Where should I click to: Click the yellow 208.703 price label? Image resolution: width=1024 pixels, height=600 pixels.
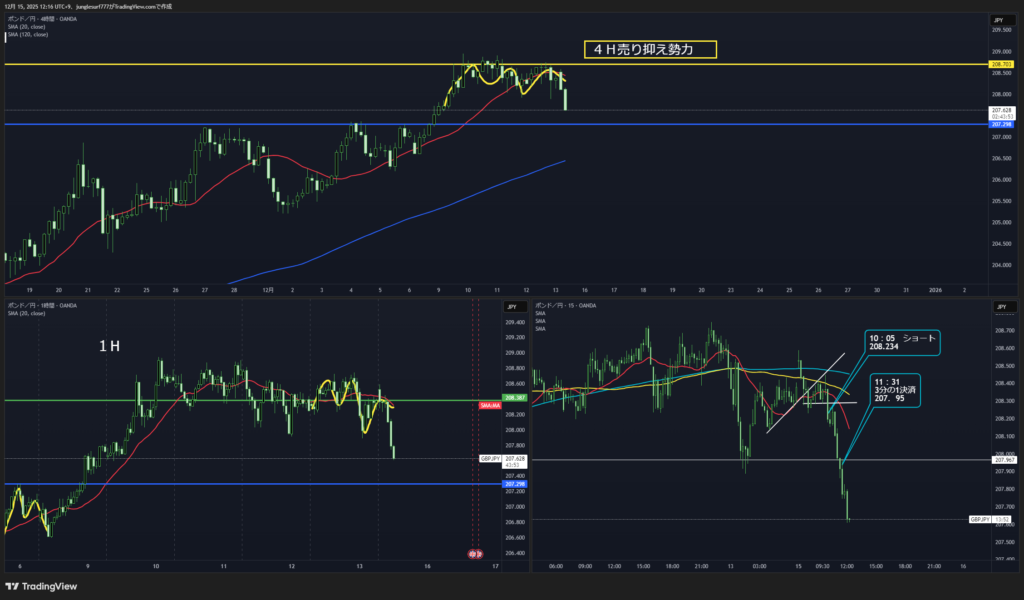click(x=1001, y=64)
